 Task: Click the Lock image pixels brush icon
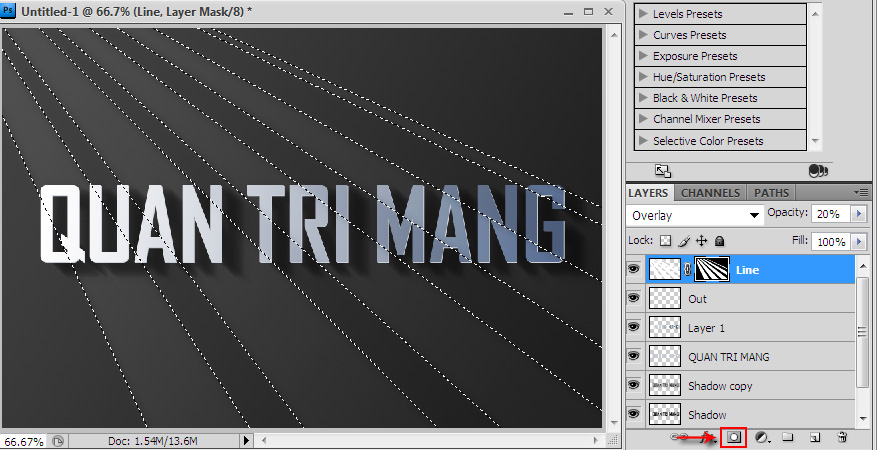point(684,241)
